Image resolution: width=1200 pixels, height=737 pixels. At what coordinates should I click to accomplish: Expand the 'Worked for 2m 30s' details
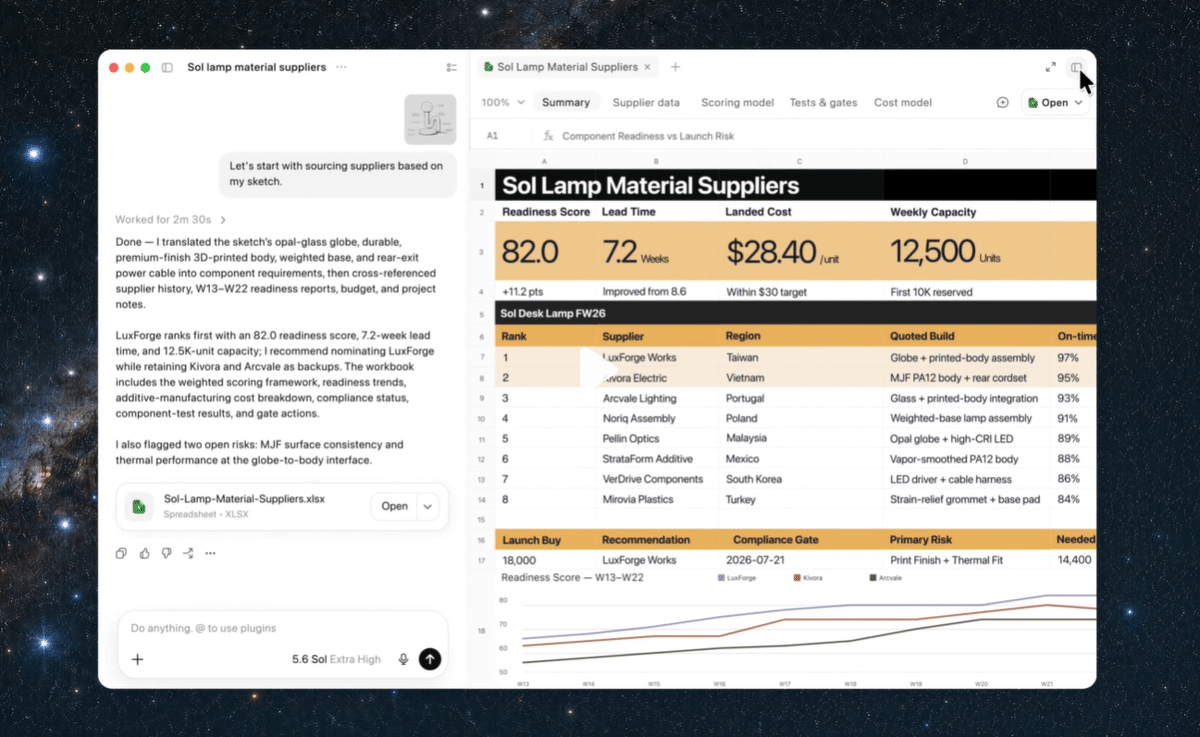tap(171, 220)
